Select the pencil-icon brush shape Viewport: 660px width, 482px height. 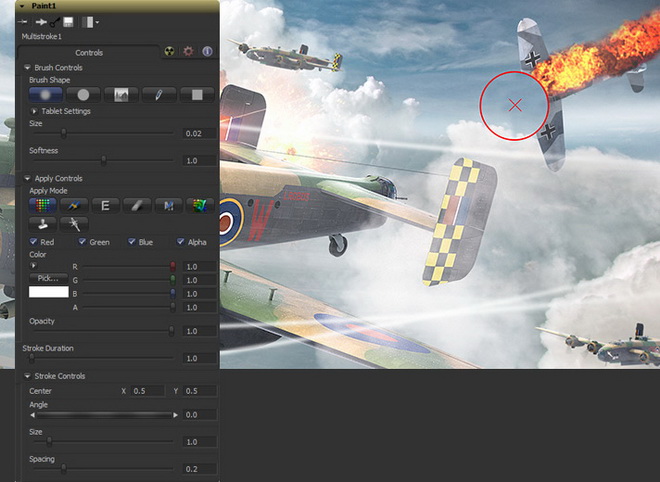159,95
